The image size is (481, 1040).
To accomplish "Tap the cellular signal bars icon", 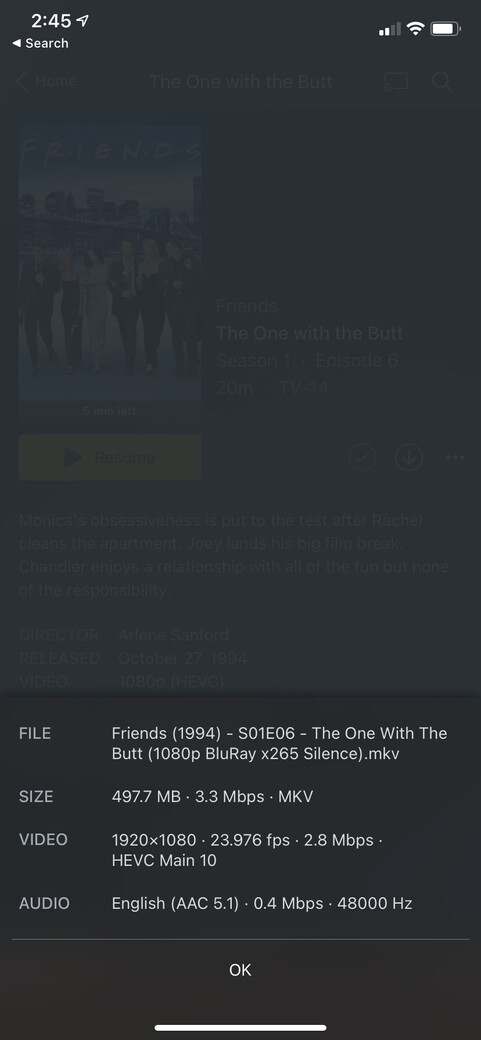I will click(x=389, y=29).
